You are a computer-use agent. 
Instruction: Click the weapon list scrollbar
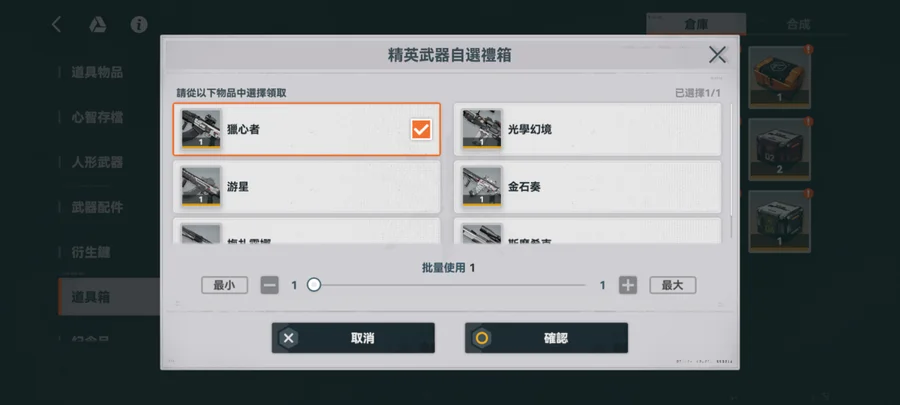pos(731,171)
